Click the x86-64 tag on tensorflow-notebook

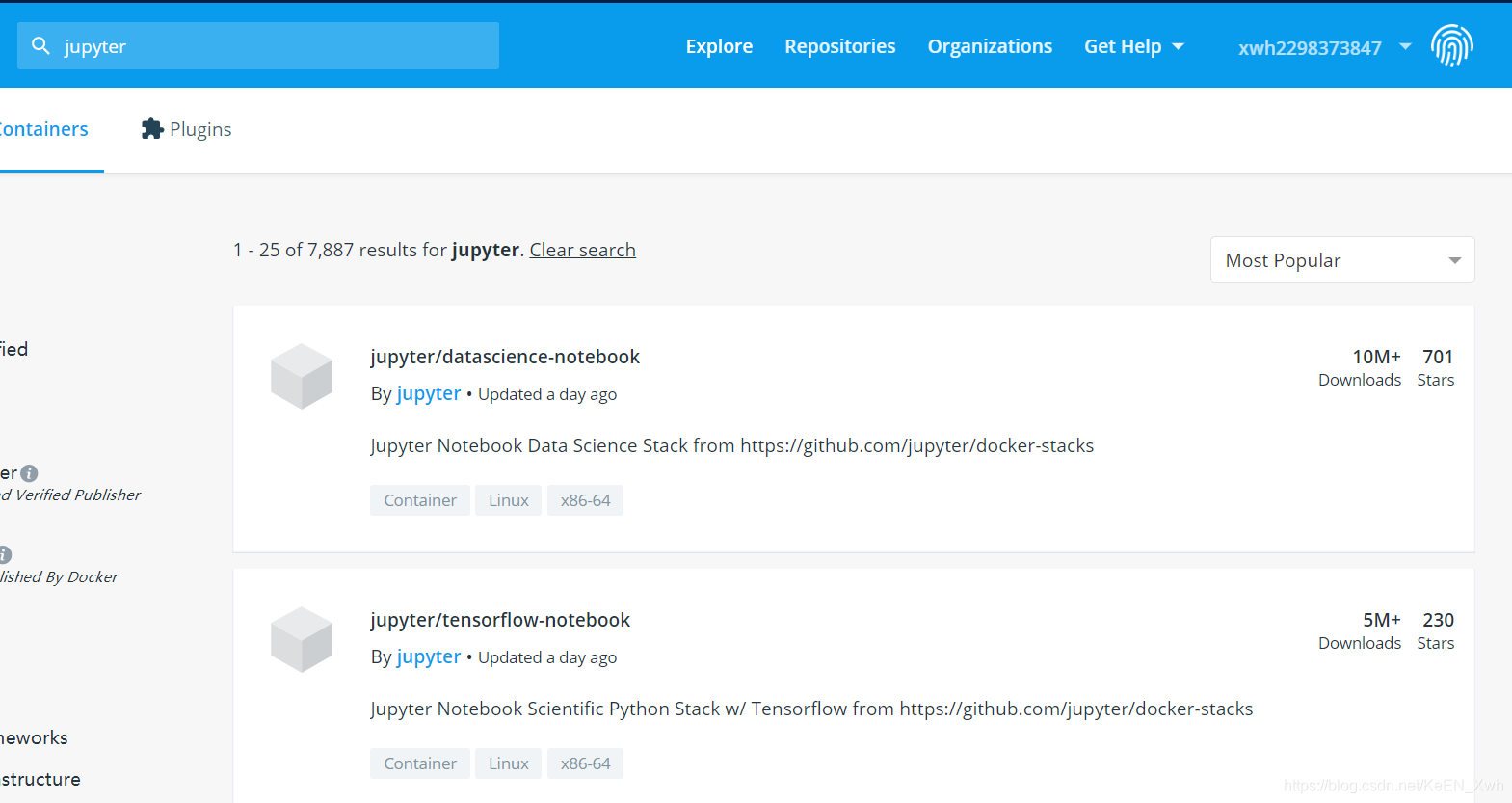click(585, 763)
